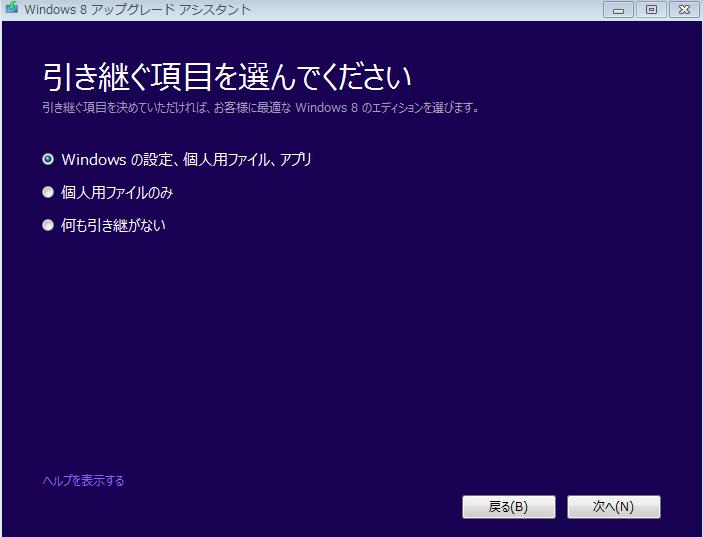703x537 pixels.
Task: Proceed with the '次へ(N)' button
Action: 613,507
